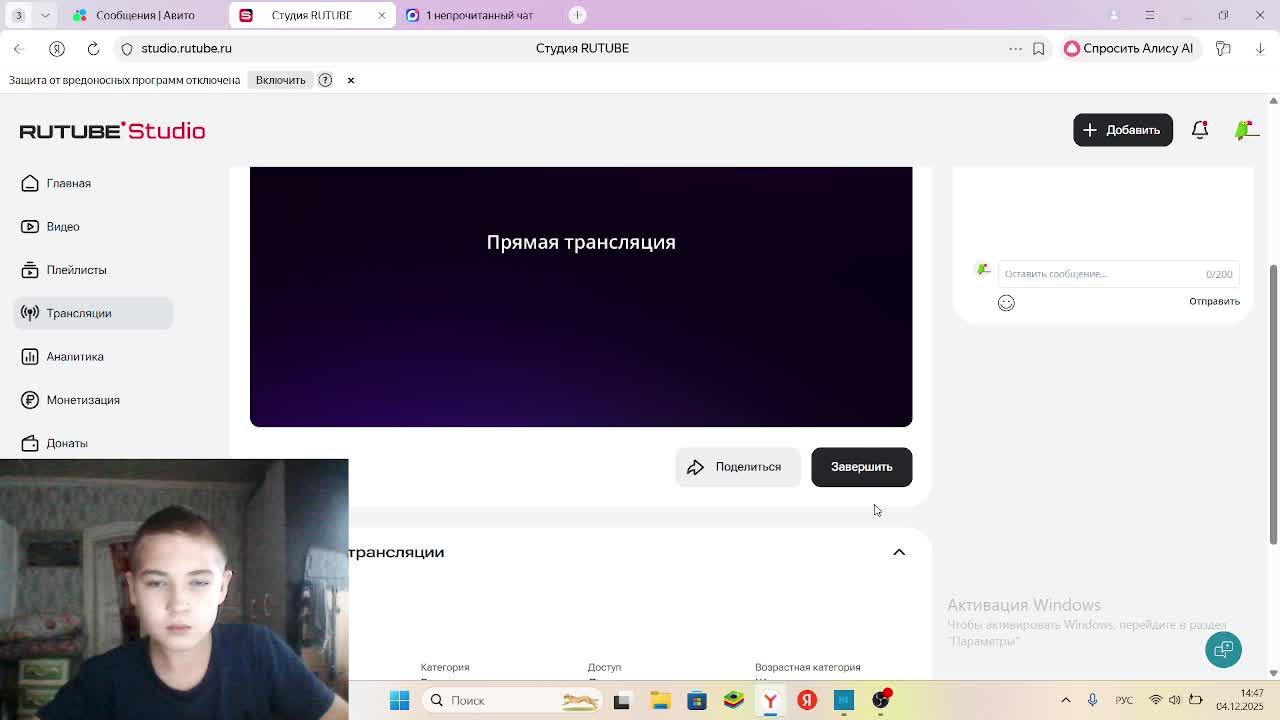This screenshot has width=1280, height=720.
Task: Open BlueStacks from taskbar
Action: point(734,700)
